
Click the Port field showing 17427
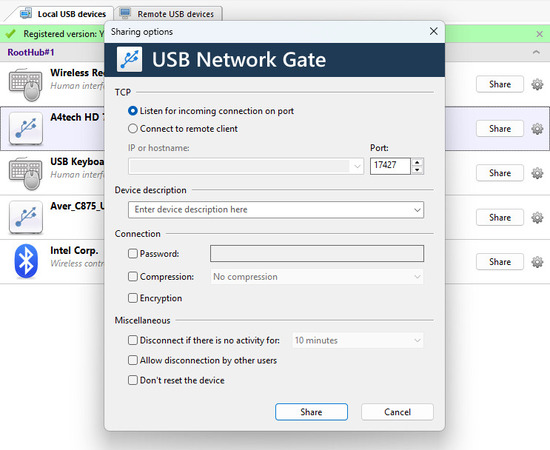(390, 166)
